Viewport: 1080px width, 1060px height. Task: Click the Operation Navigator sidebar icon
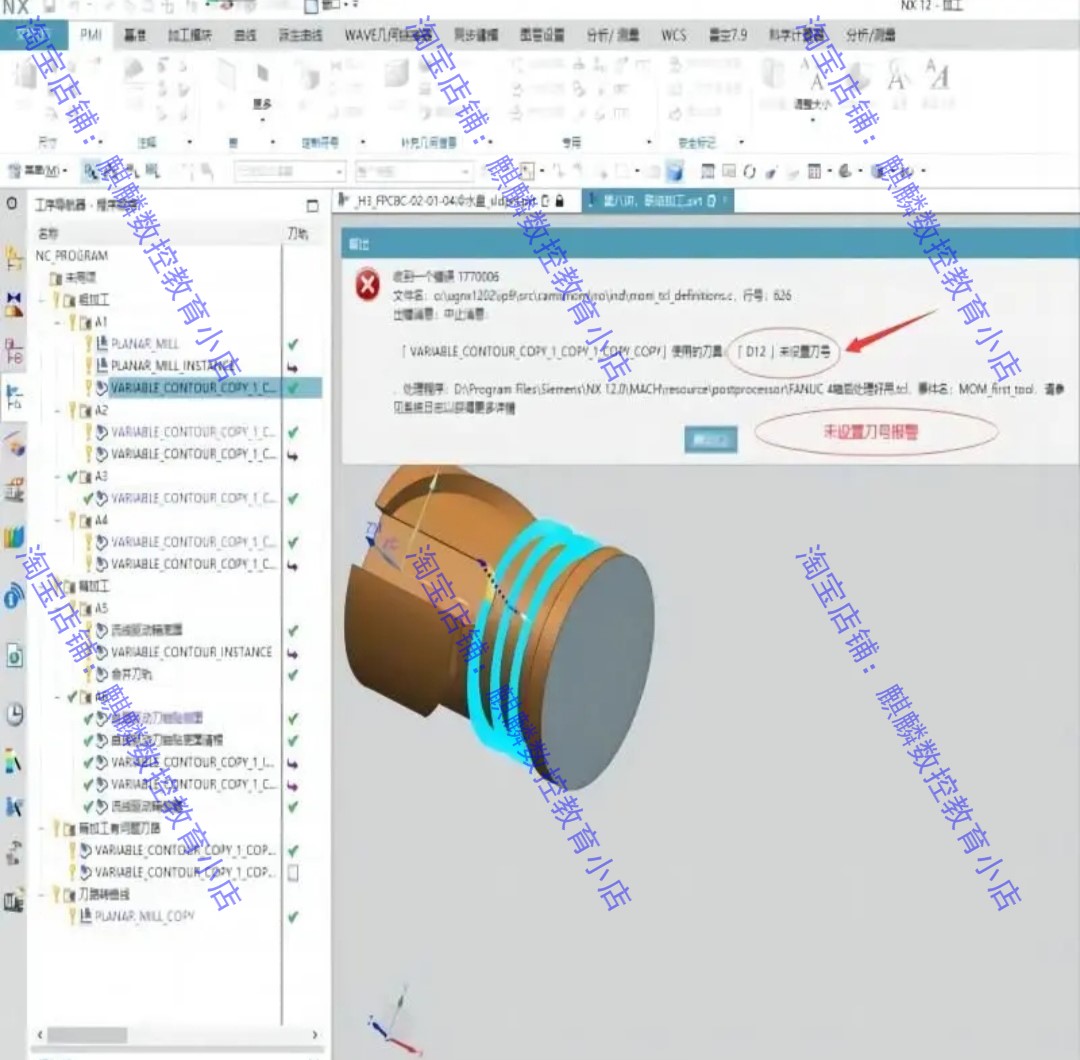pyautogui.click(x=14, y=397)
